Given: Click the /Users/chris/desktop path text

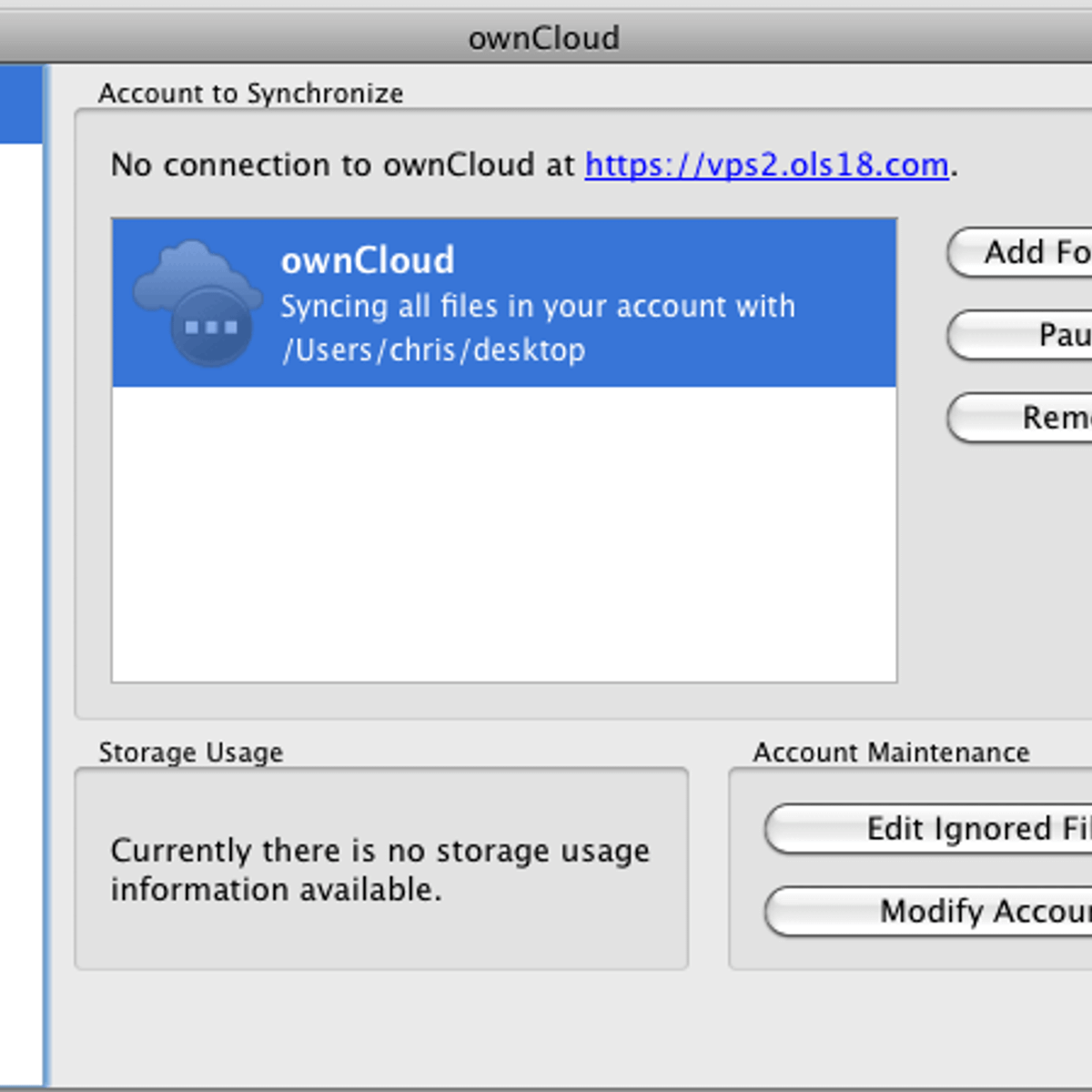Looking at the screenshot, I should pos(433,350).
